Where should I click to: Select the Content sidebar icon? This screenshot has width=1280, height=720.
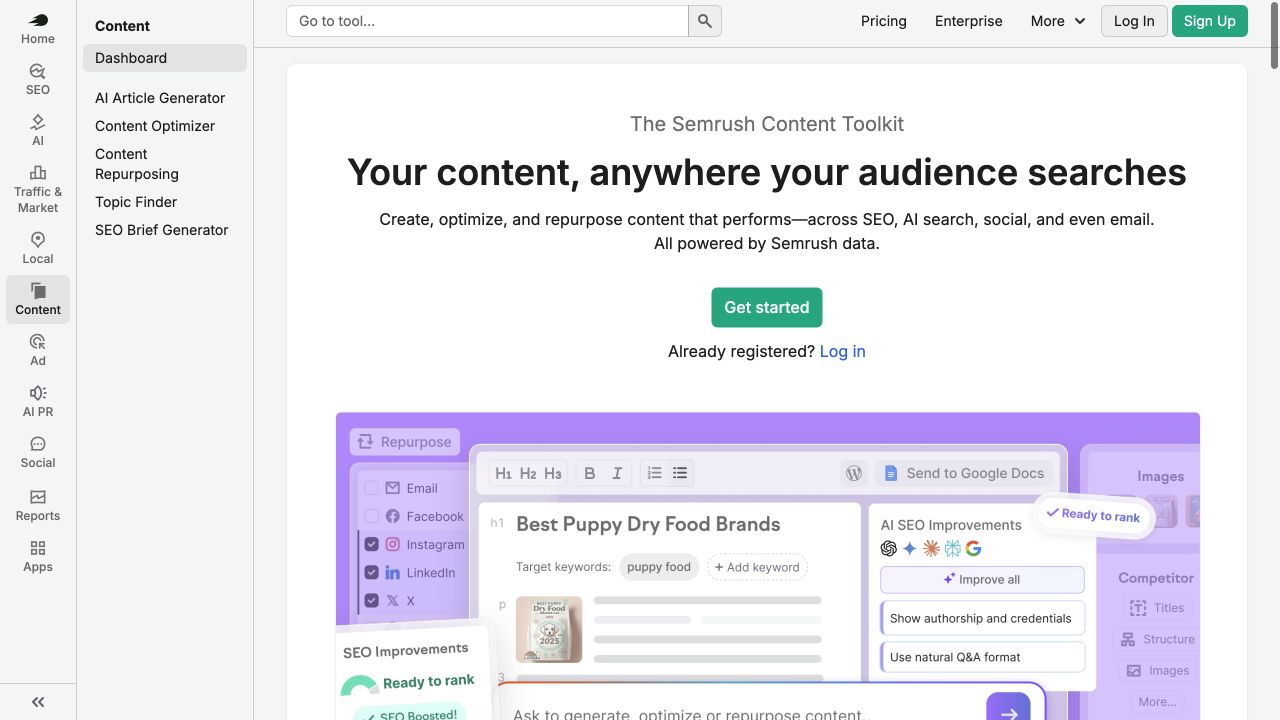pyautogui.click(x=38, y=299)
